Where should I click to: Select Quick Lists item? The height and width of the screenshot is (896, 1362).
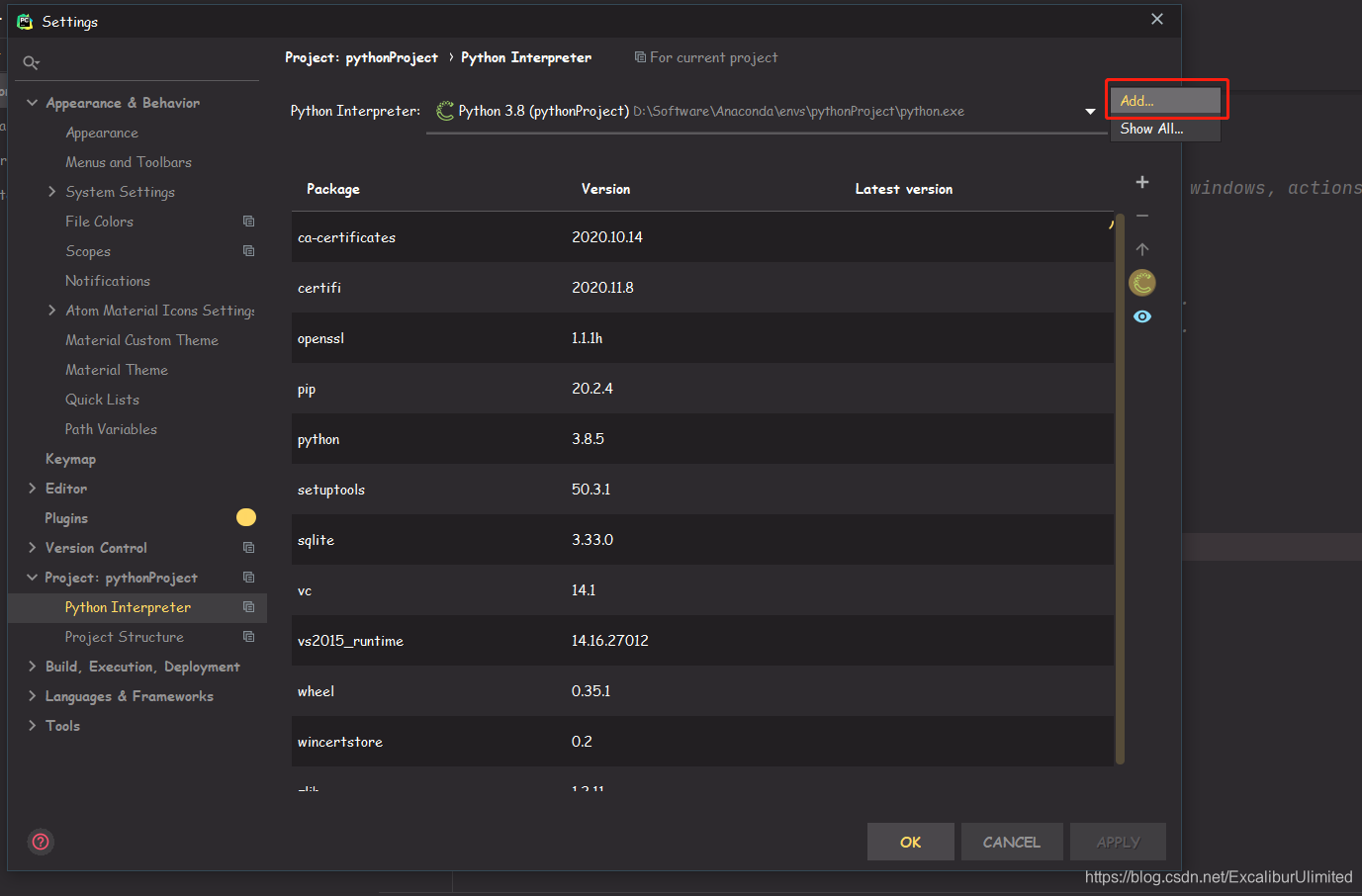pyautogui.click(x=102, y=400)
